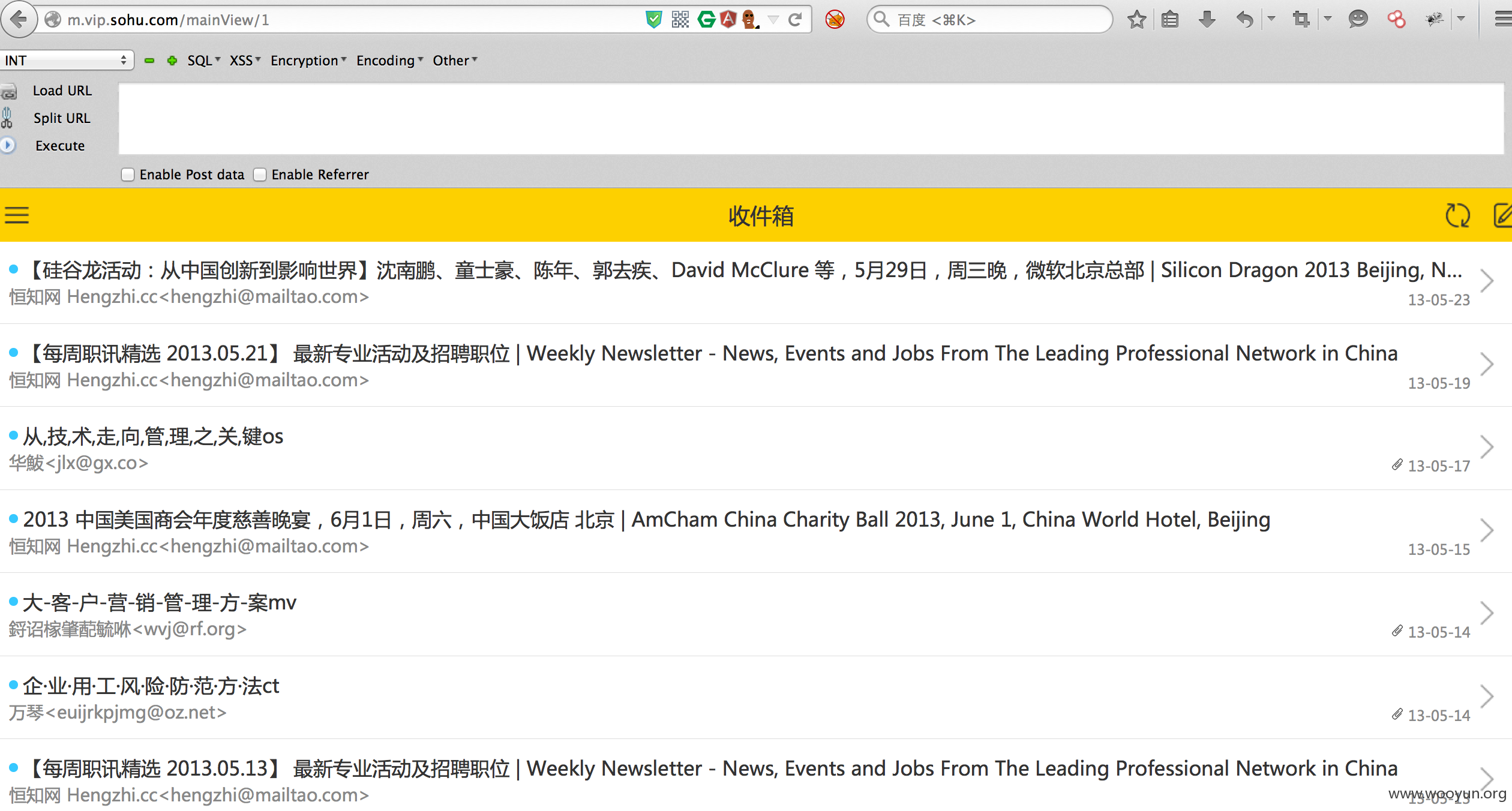1512x811 pixels.
Task: Click the green minus HackBar icon
Action: (149, 61)
